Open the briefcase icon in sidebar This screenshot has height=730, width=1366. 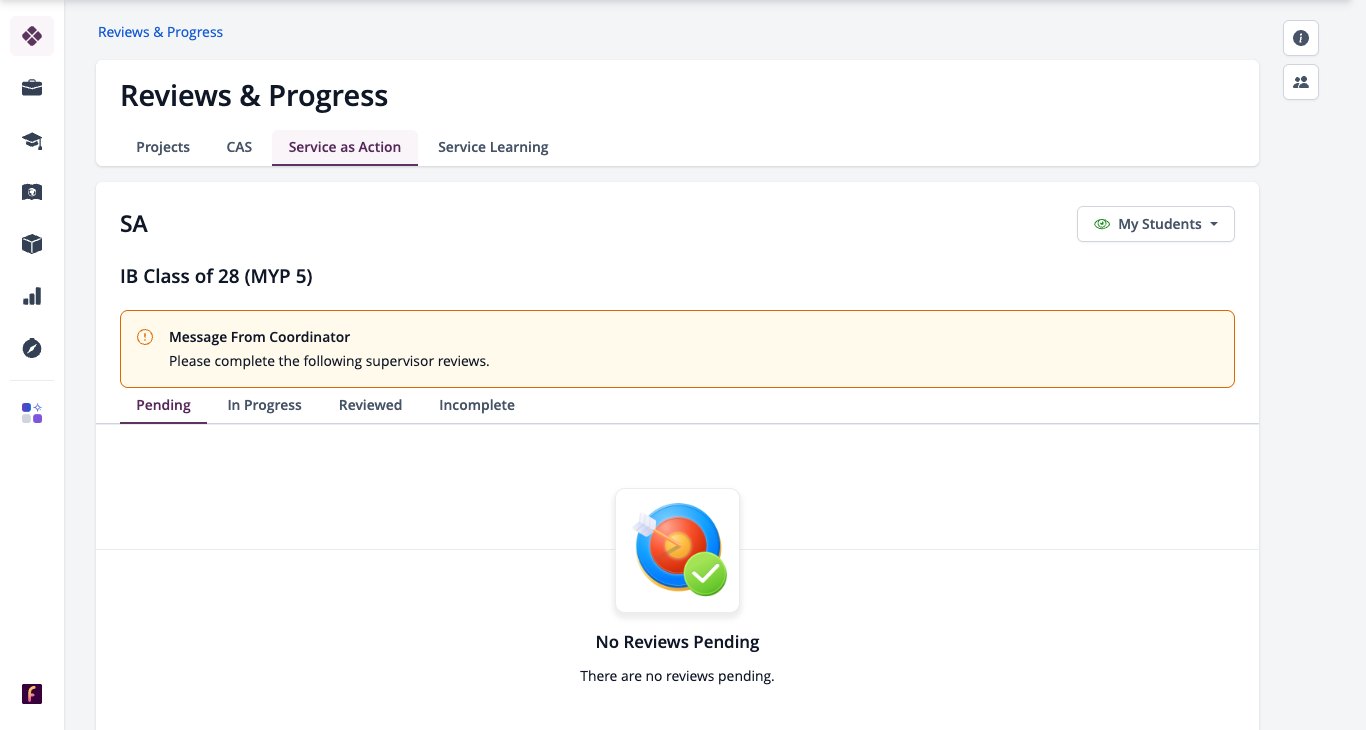(x=32, y=88)
